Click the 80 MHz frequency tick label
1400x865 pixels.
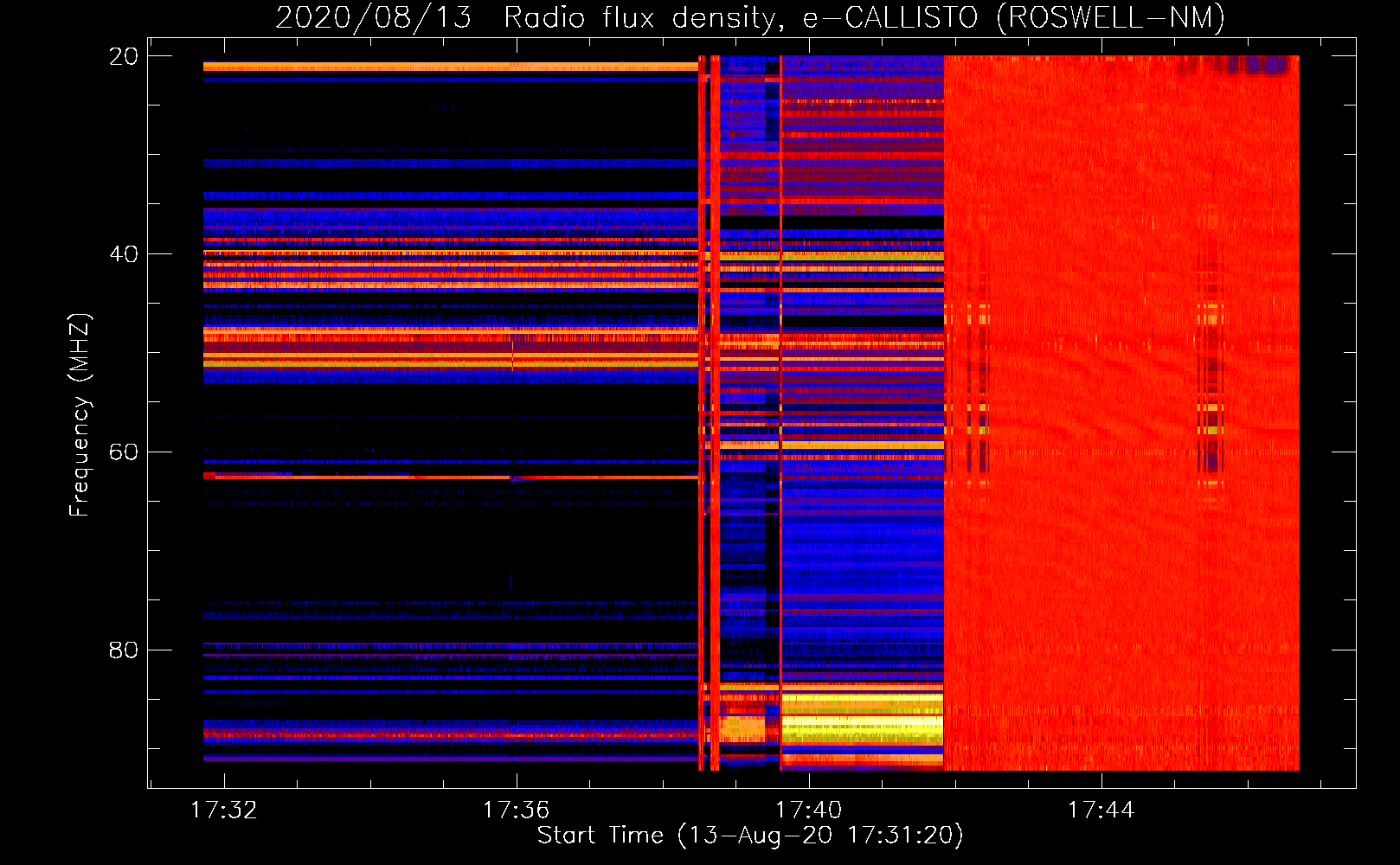(123, 650)
